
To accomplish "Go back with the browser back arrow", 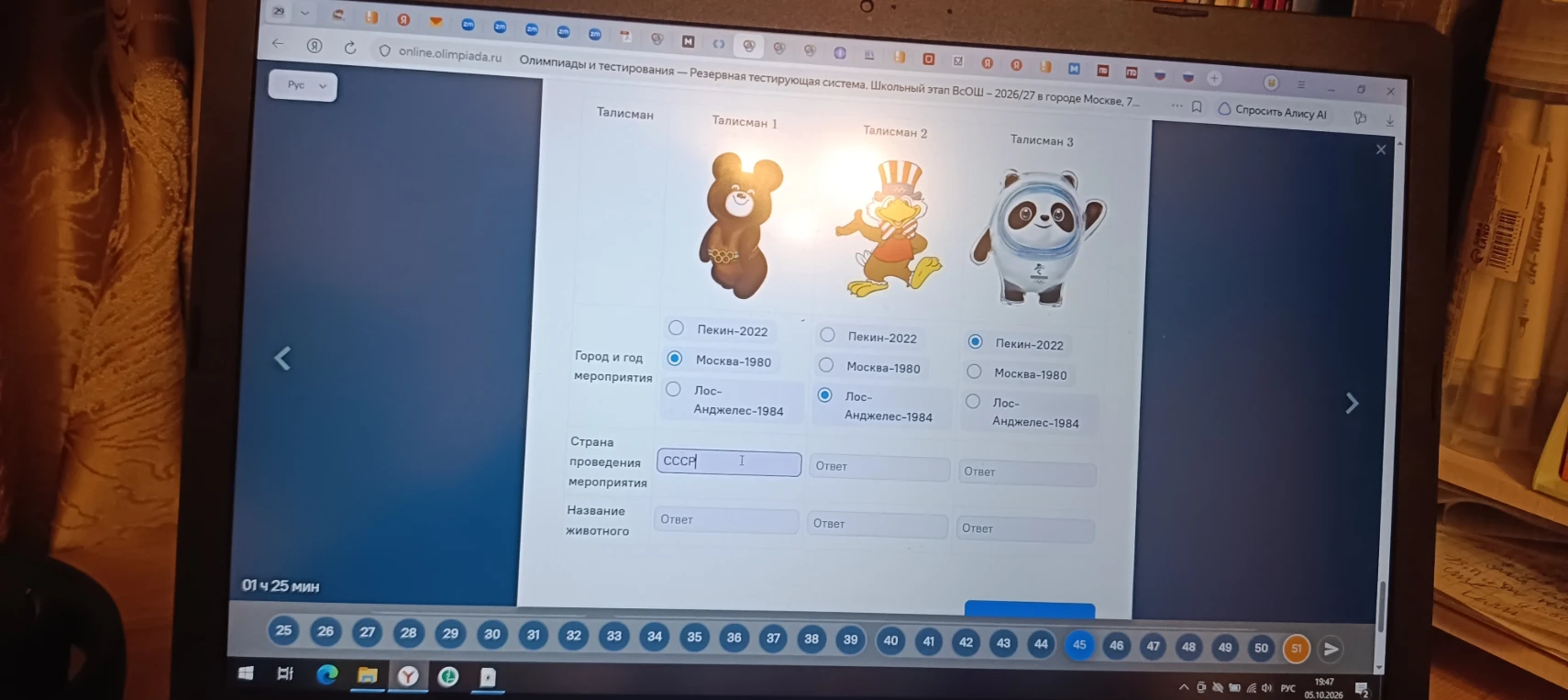I will pos(278,43).
